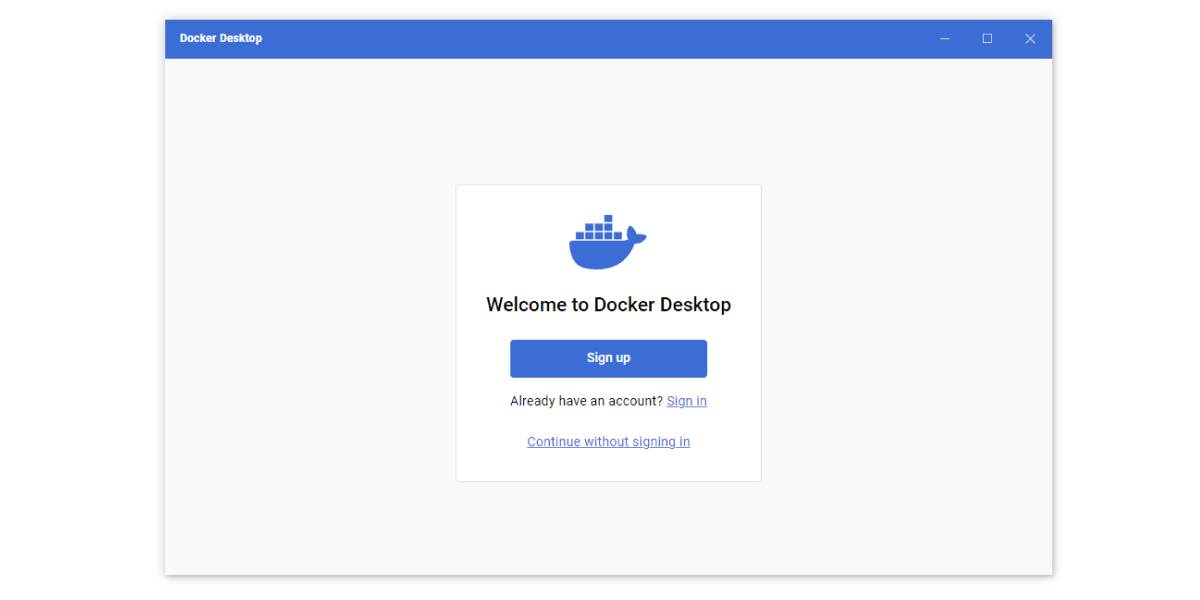Click the Docker Desktop title bar text
This screenshot has height=600, width=1200.
[221, 39]
